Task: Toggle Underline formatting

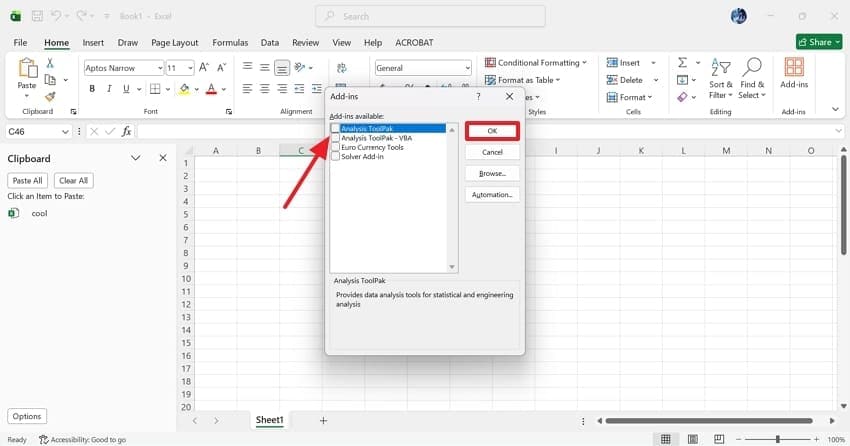Action: click(126, 89)
